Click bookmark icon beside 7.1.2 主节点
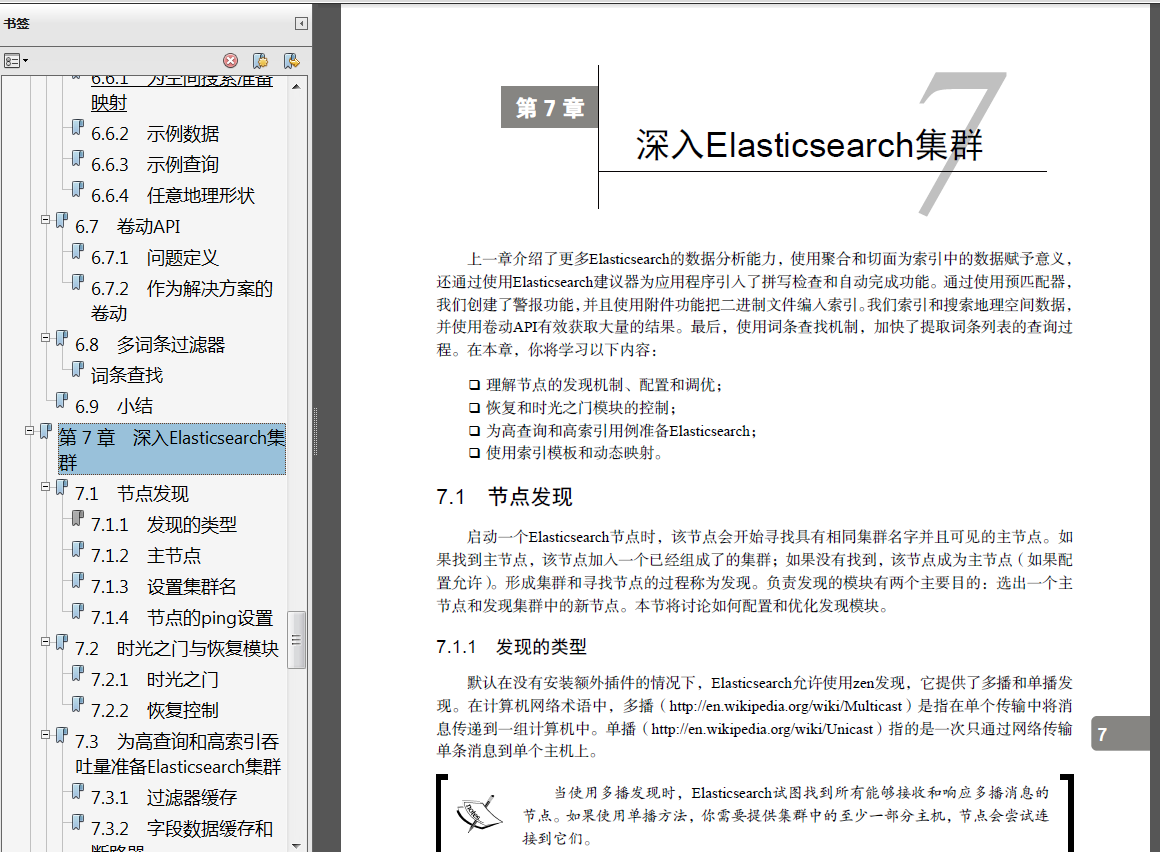 (x=78, y=550)
